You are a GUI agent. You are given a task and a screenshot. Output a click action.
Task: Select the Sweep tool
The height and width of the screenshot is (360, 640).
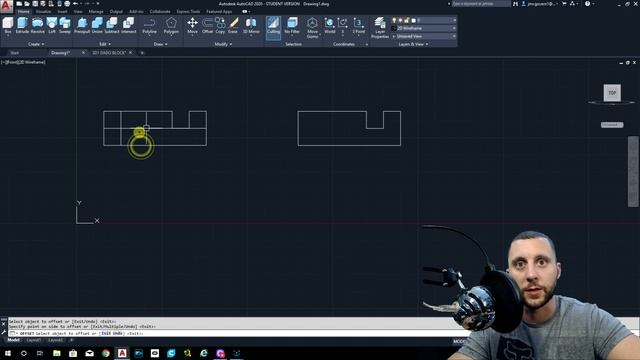(x=65, y=25)
